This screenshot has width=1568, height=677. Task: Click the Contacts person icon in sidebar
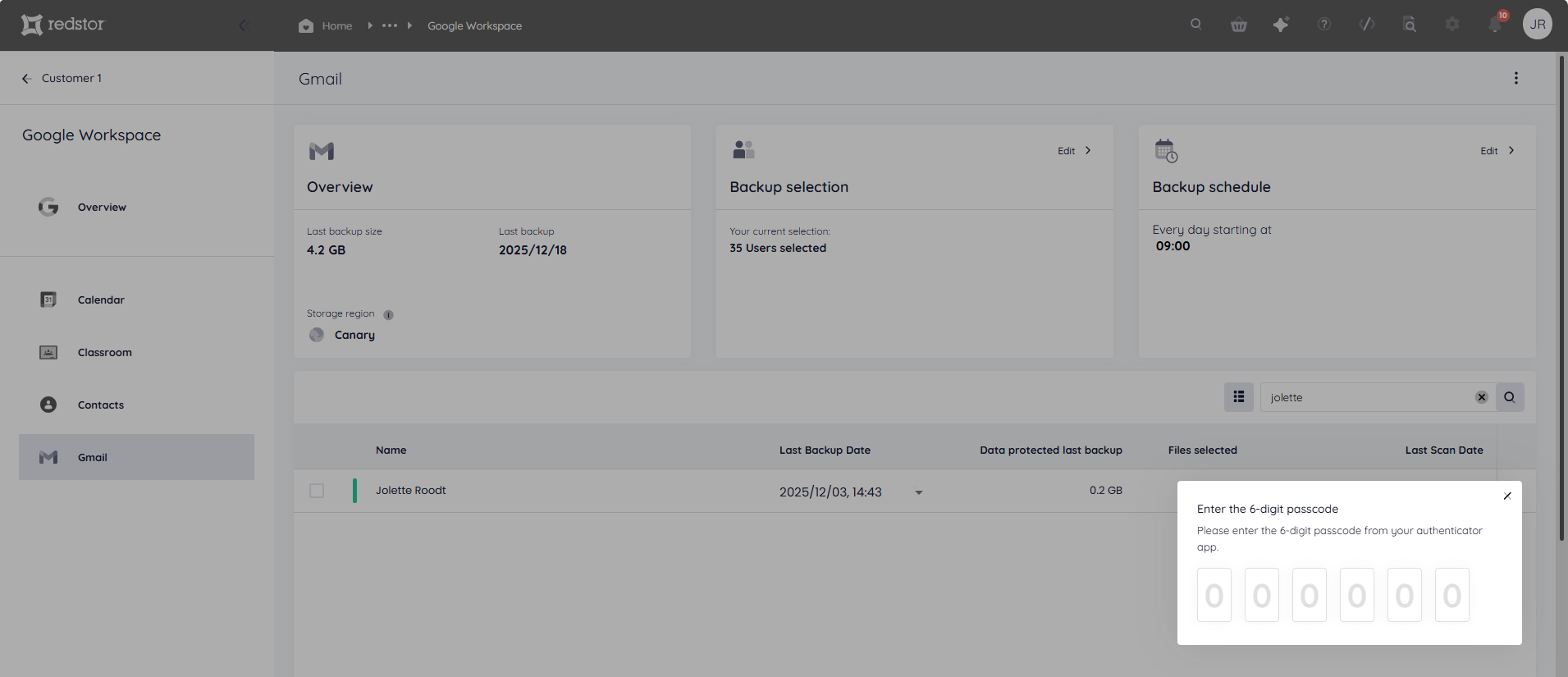(x=48, y=405)
